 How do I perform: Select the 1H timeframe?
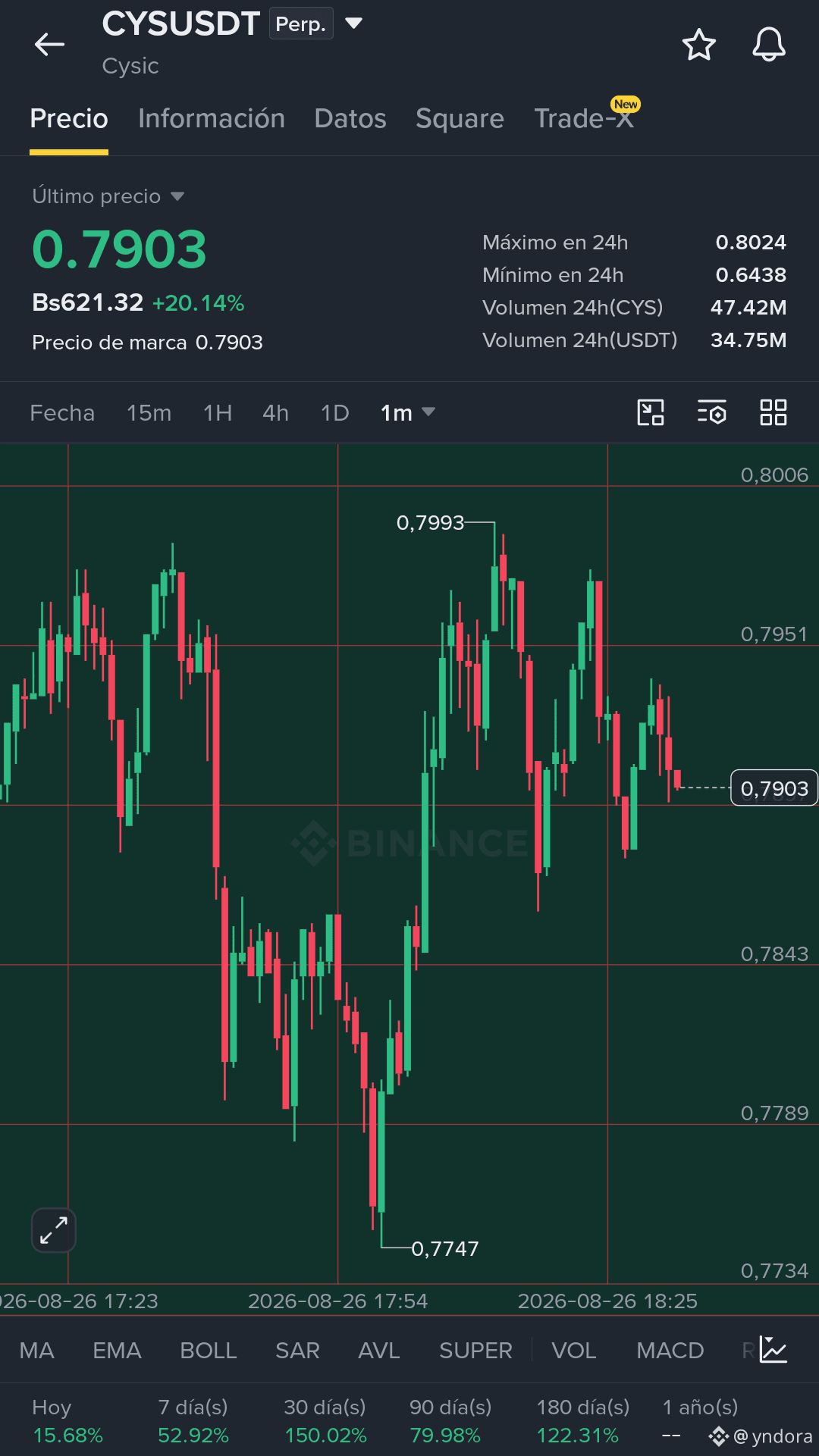(218, 413)
